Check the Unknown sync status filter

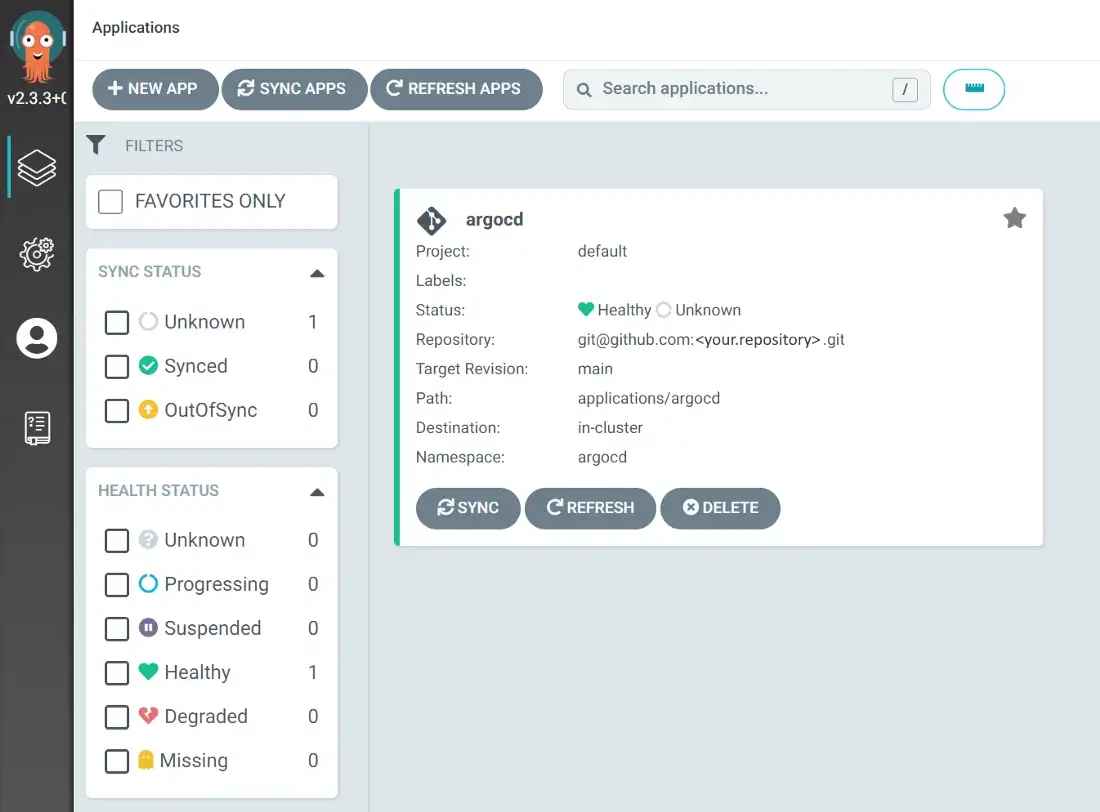[116, 322]
